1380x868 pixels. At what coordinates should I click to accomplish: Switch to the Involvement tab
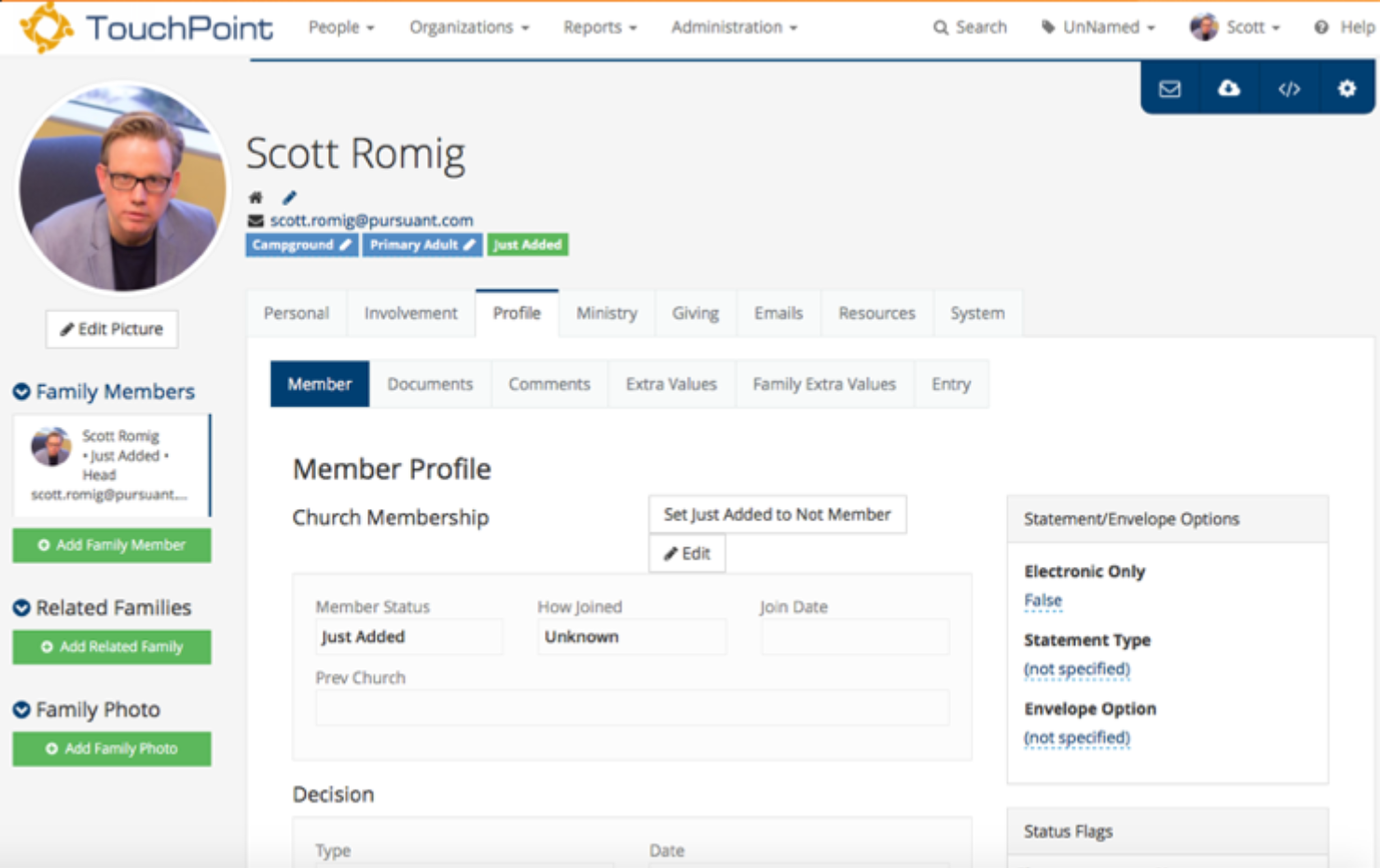410,313
